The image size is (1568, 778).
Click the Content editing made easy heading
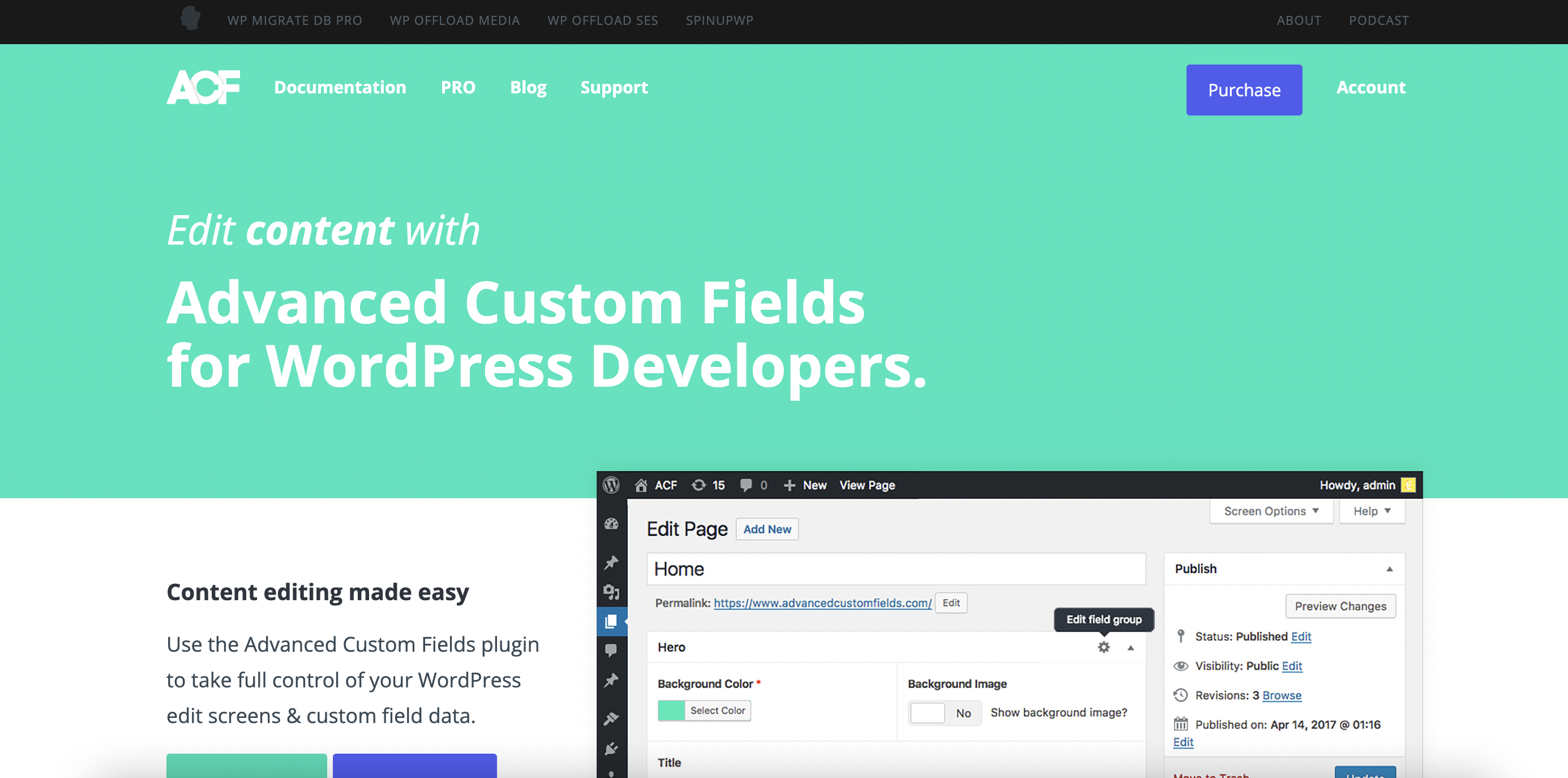[x=318, y=592]
